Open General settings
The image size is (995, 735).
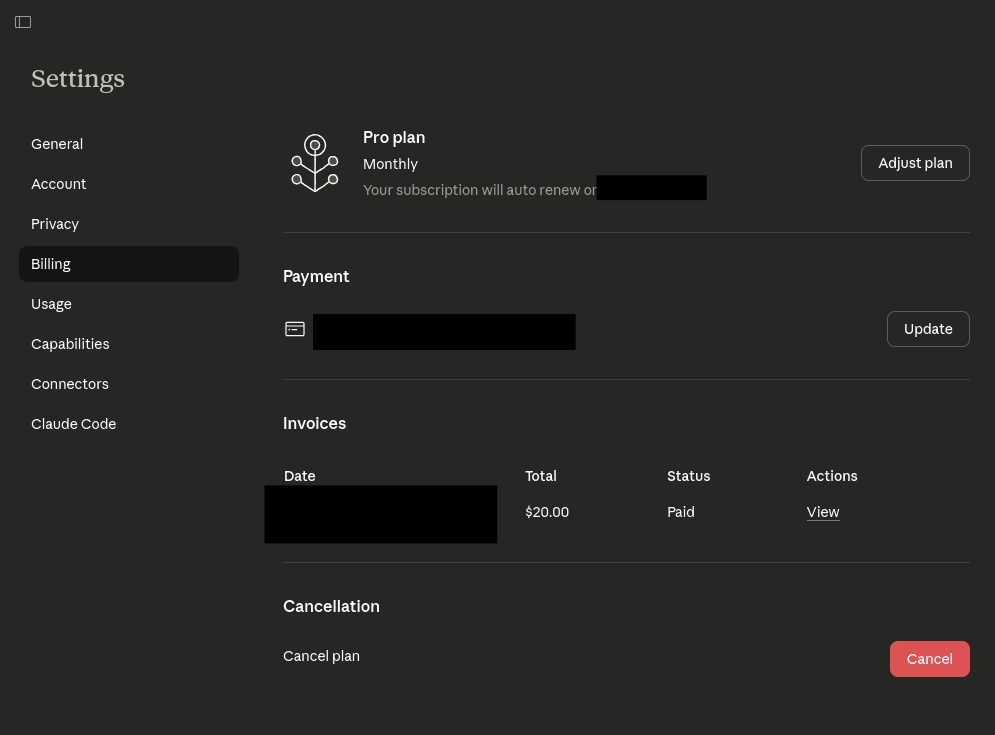tap(57, 144)
